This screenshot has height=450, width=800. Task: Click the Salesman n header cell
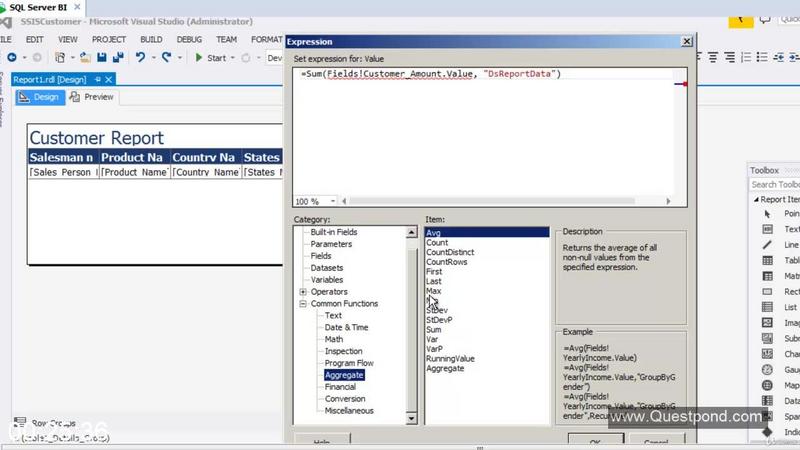tap(63, 157)
